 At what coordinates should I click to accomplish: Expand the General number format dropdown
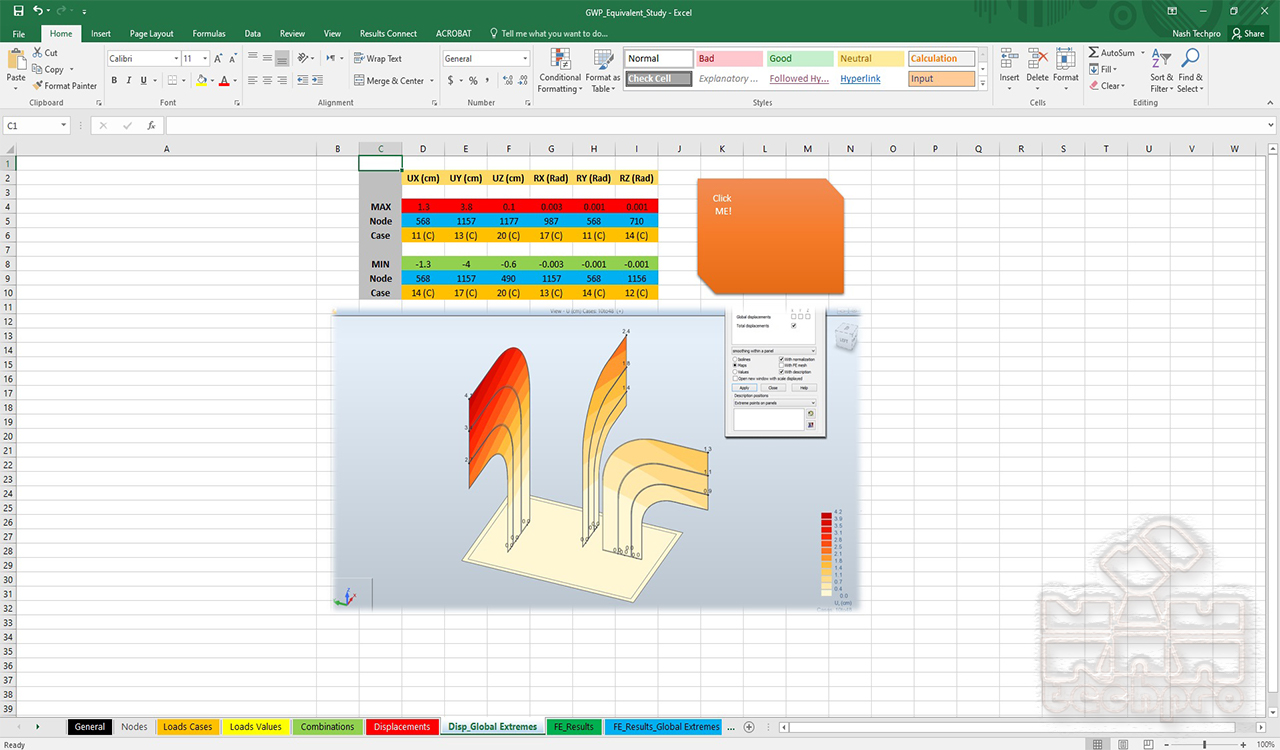pyautogui.click(x=525, y=59)
